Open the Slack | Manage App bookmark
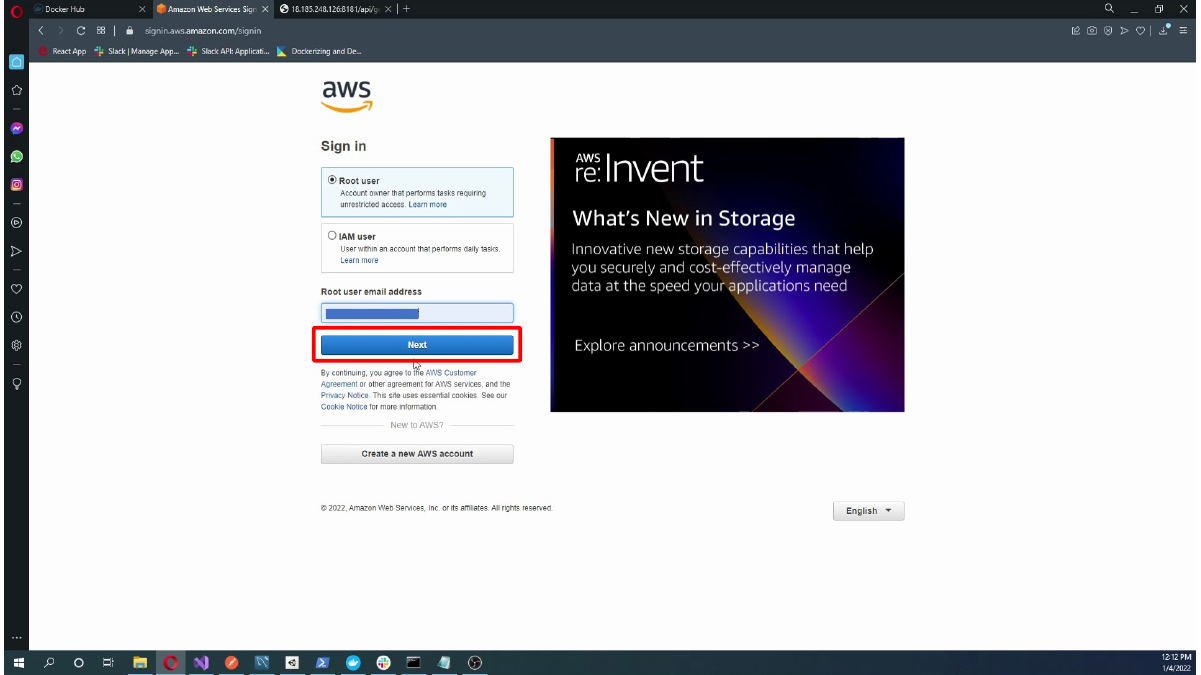The image size is (1201, 675). pos(136,51)
